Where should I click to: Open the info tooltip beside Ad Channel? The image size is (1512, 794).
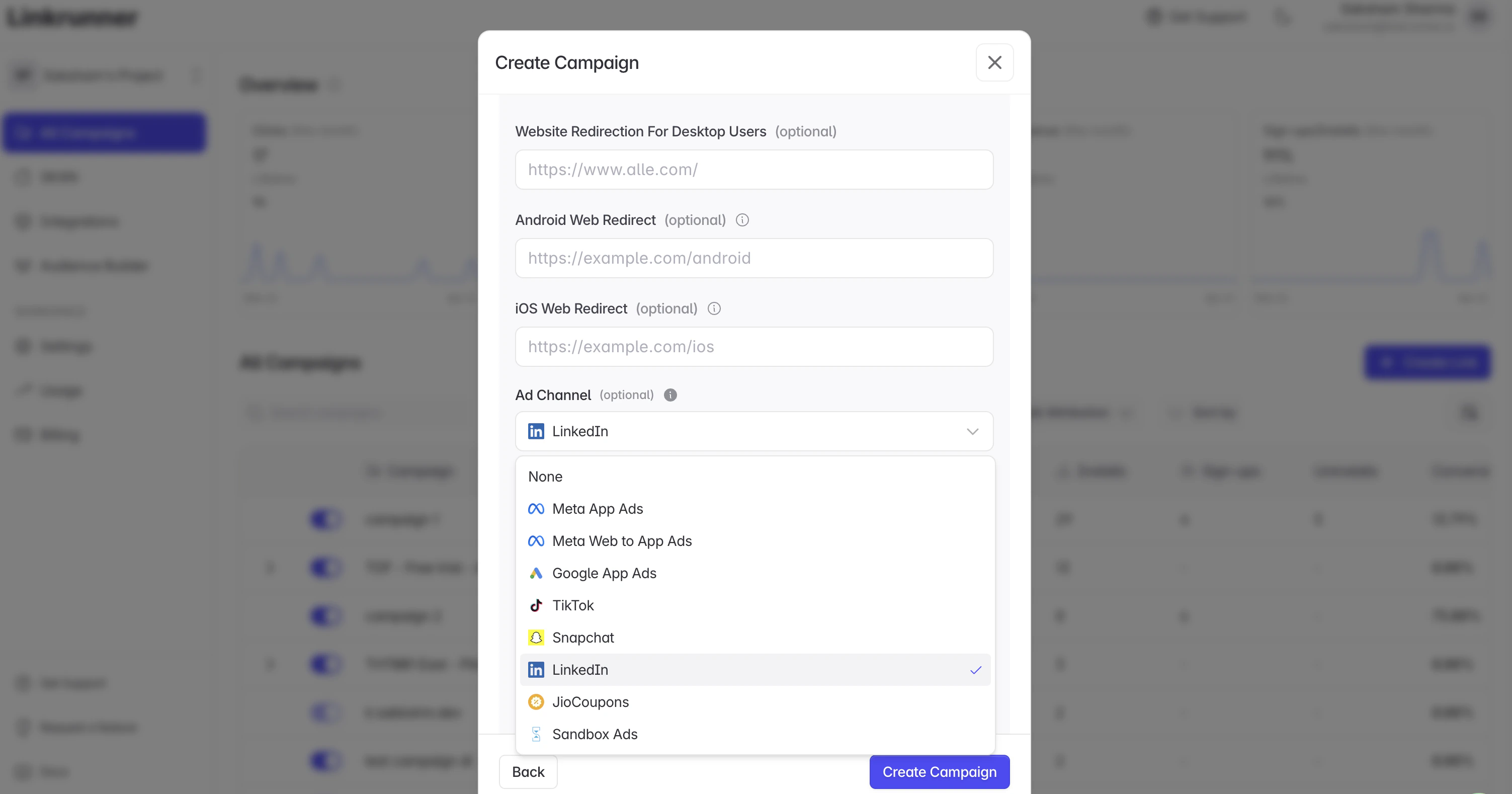click(x=670, y=394)
